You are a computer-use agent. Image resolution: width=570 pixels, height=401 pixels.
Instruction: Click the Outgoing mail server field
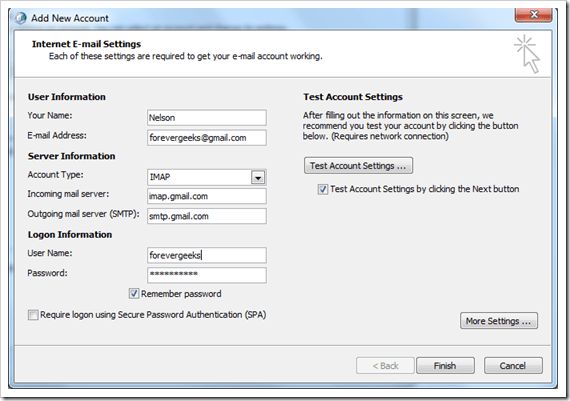(x=207, y=216)
